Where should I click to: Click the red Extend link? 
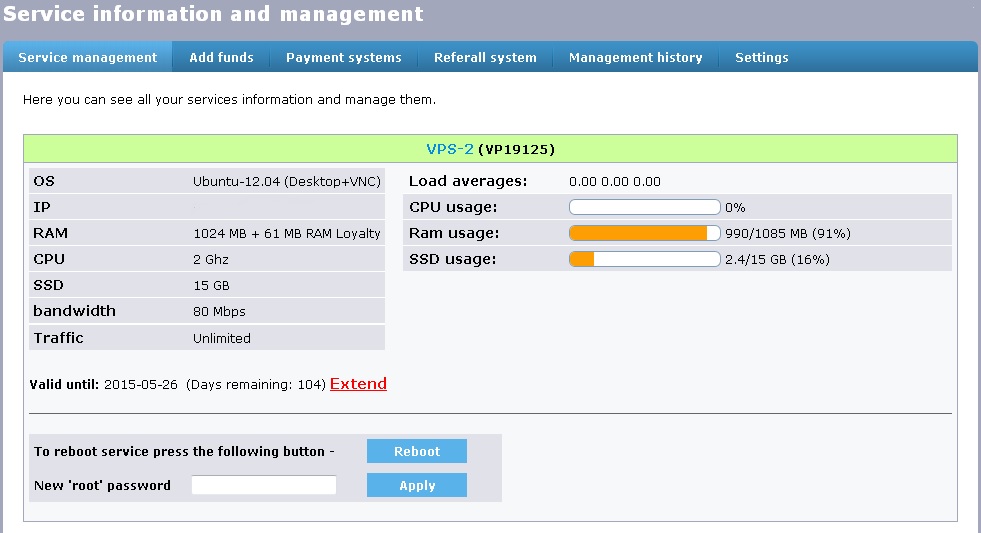click(x=358, y=383)
